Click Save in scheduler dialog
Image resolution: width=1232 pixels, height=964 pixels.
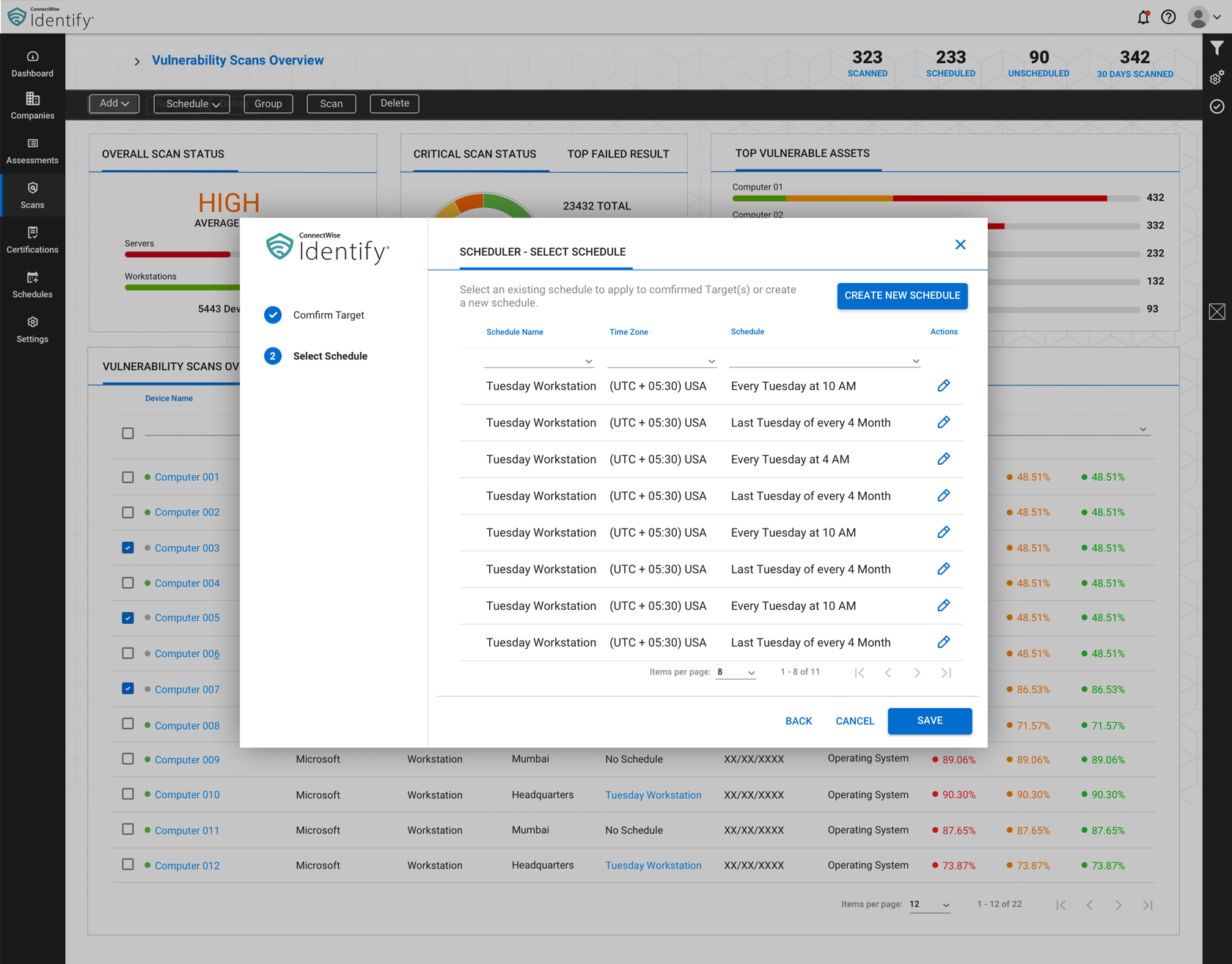click(930, 721)
